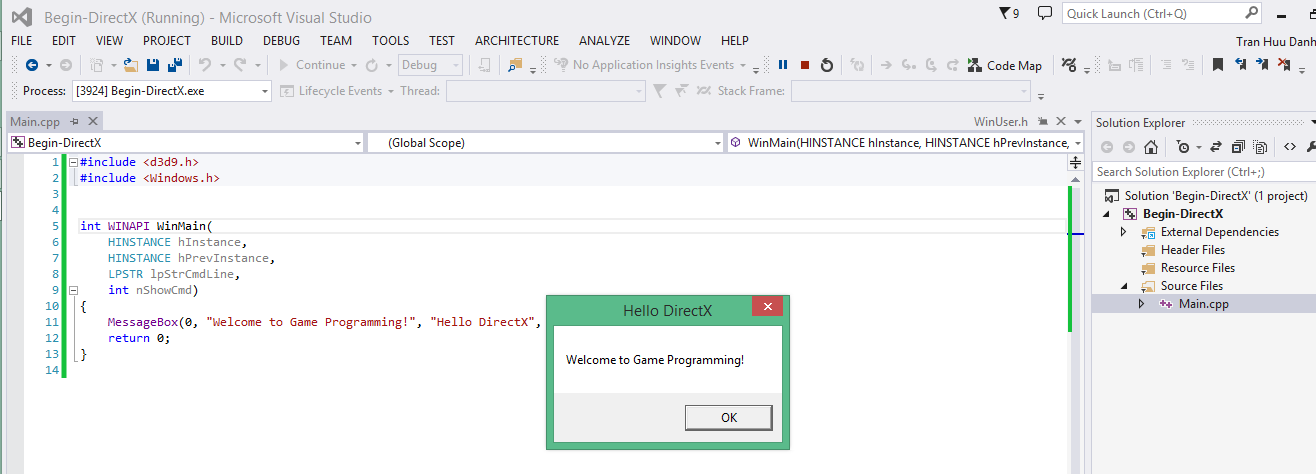The width and height of the screenshot is (1316, 474).
Task: Click the Save All double-floppy icon
Action: tap(174, 65)
